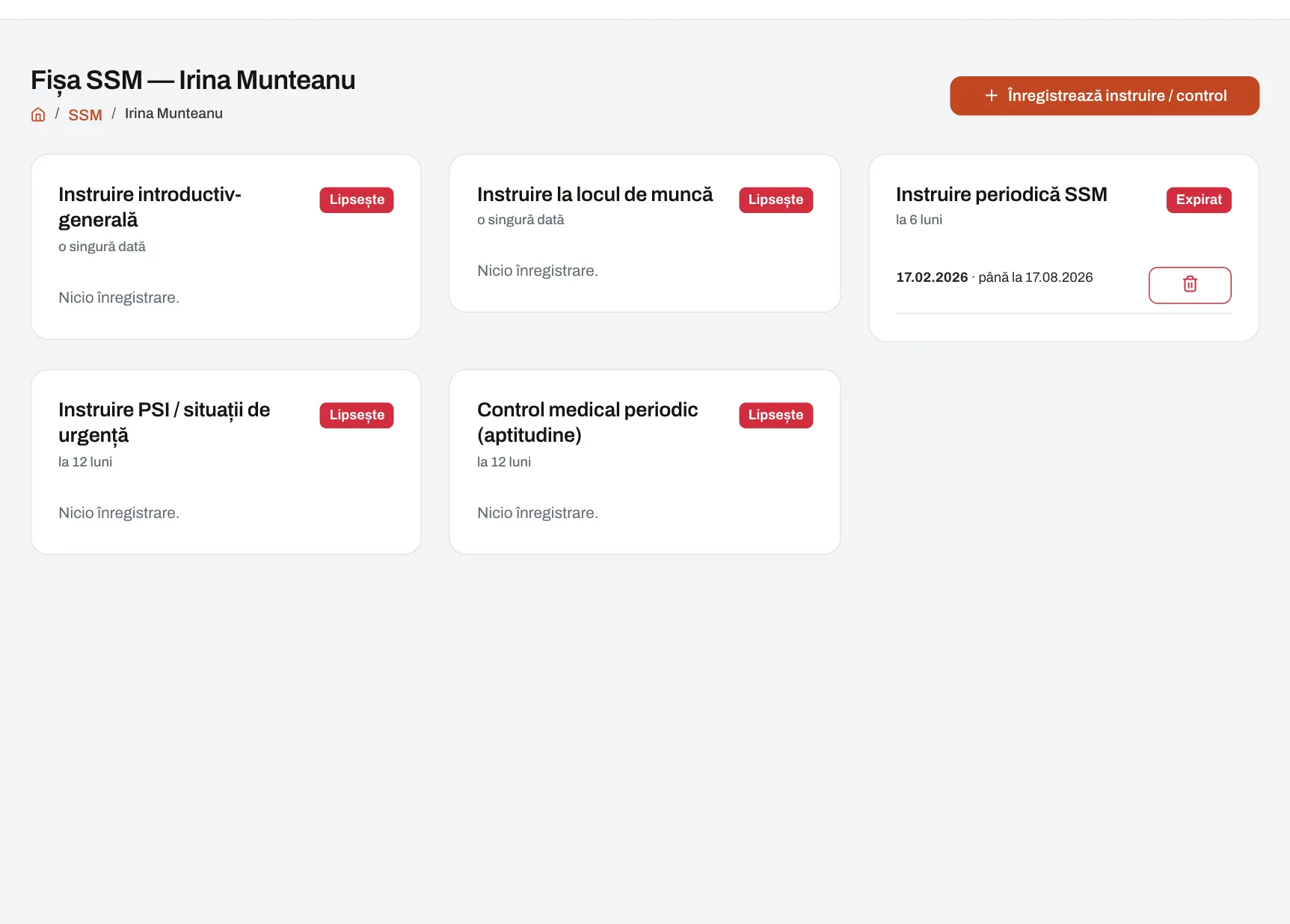Click o singură dată under Instruire la locul de muncă
Image resolution: width=1290 pixels, height=924 pixels.
coord(520,220)
